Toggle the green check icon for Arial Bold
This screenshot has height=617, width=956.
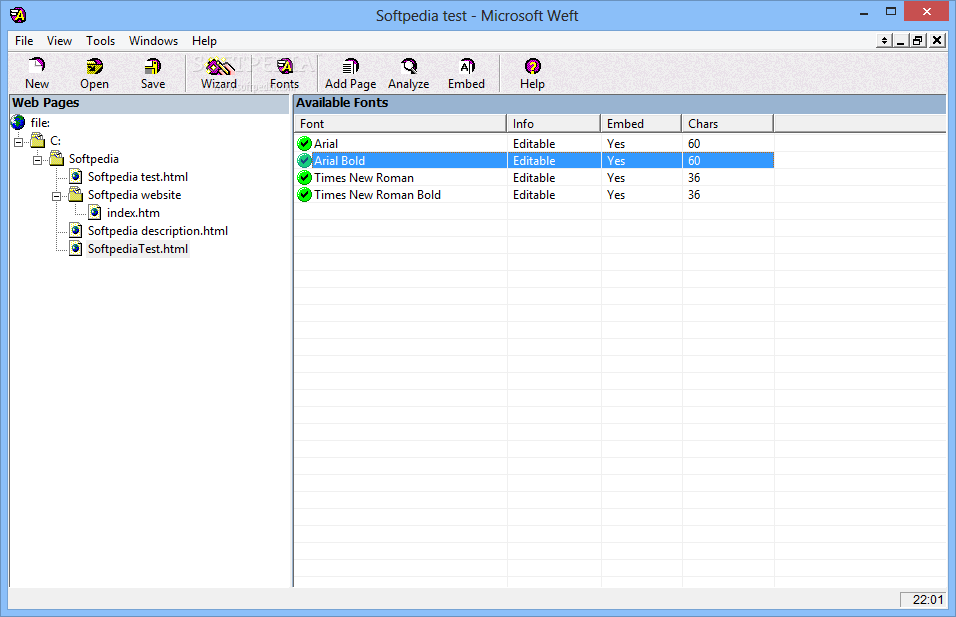click(x=304, y=161)
